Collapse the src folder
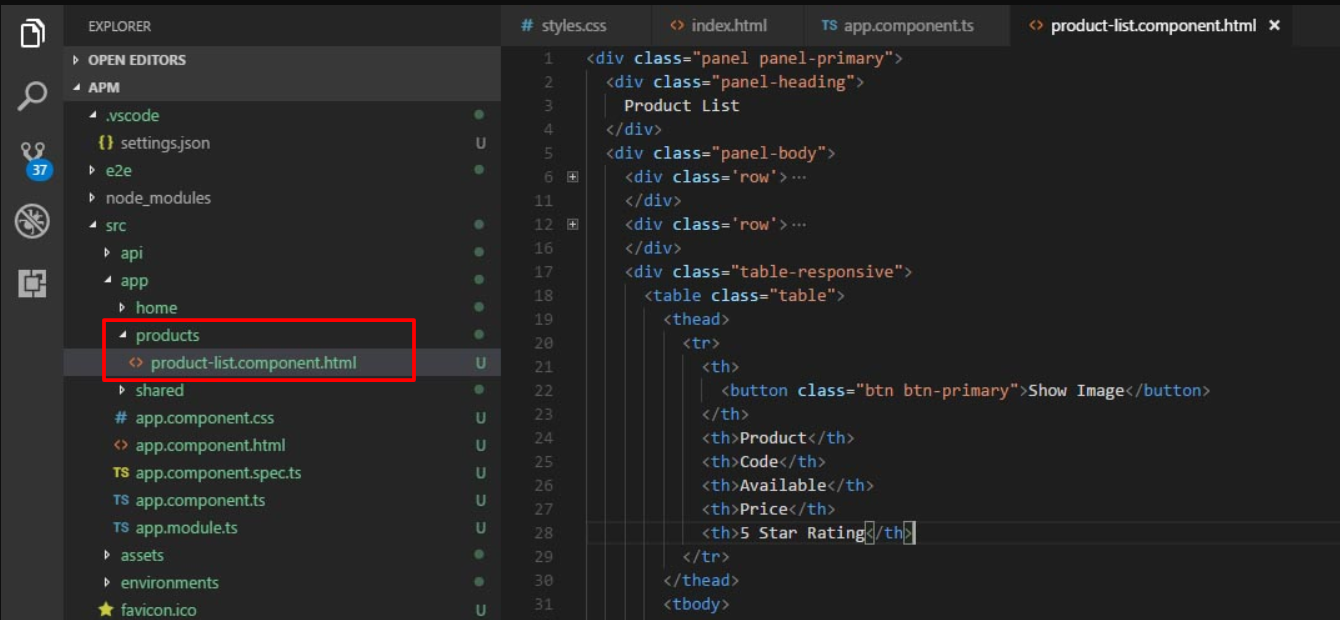 click(93, 226)
